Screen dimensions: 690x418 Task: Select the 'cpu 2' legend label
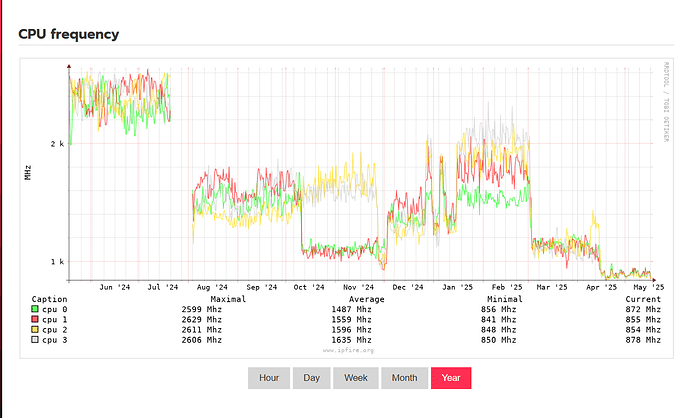(x=55, y=330)
